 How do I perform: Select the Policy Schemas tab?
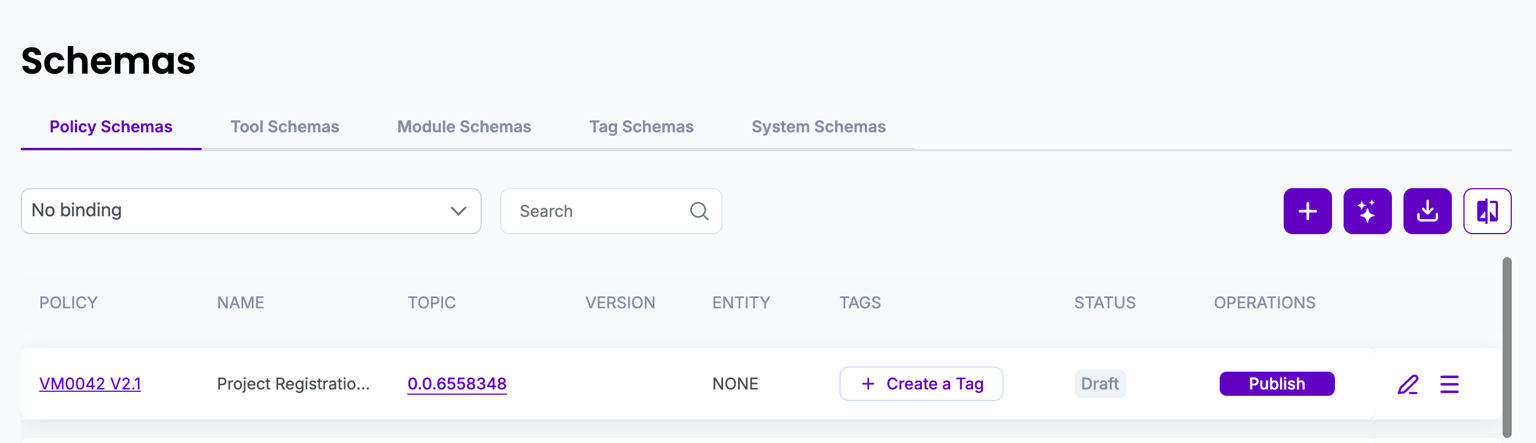(111, 127)
